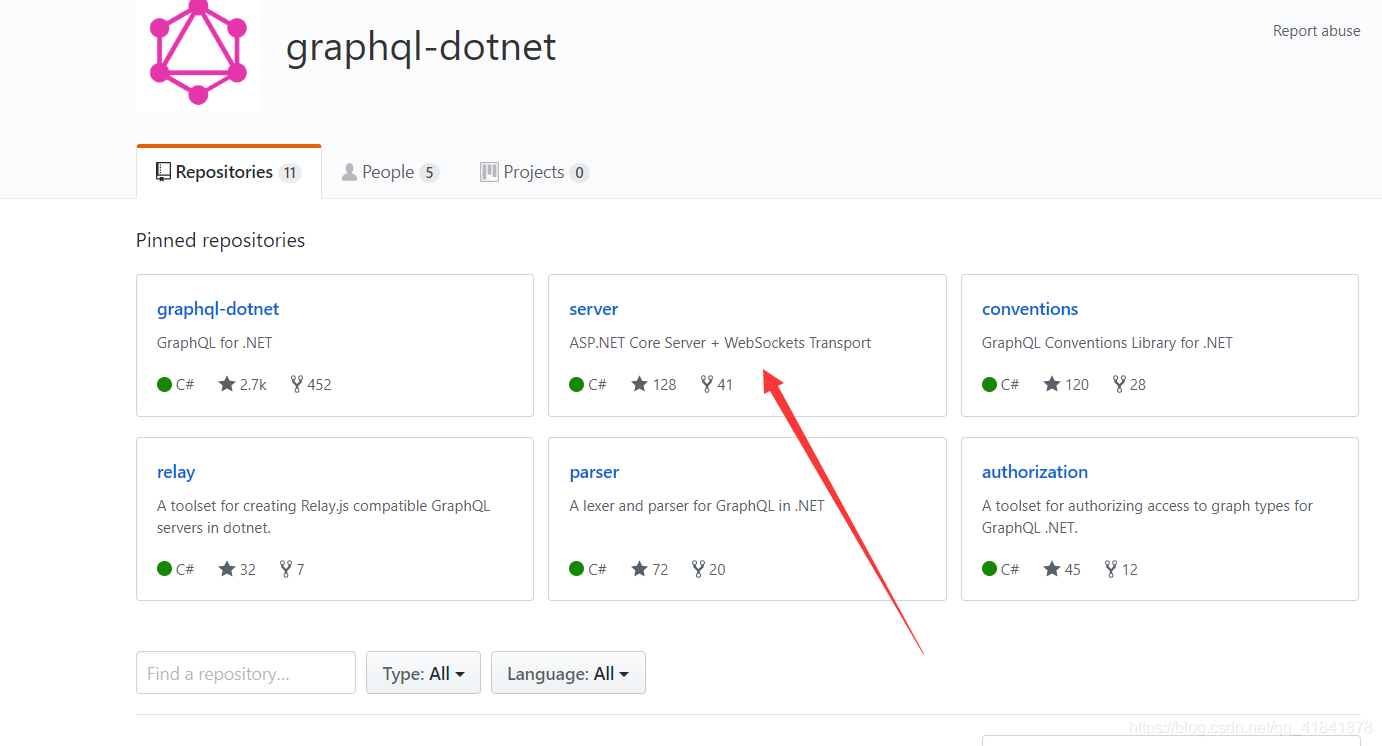The height and width of the screenshot is (746, 1382).
Task: Click the star icon showing 45
Action: (x=1052, y=569)
